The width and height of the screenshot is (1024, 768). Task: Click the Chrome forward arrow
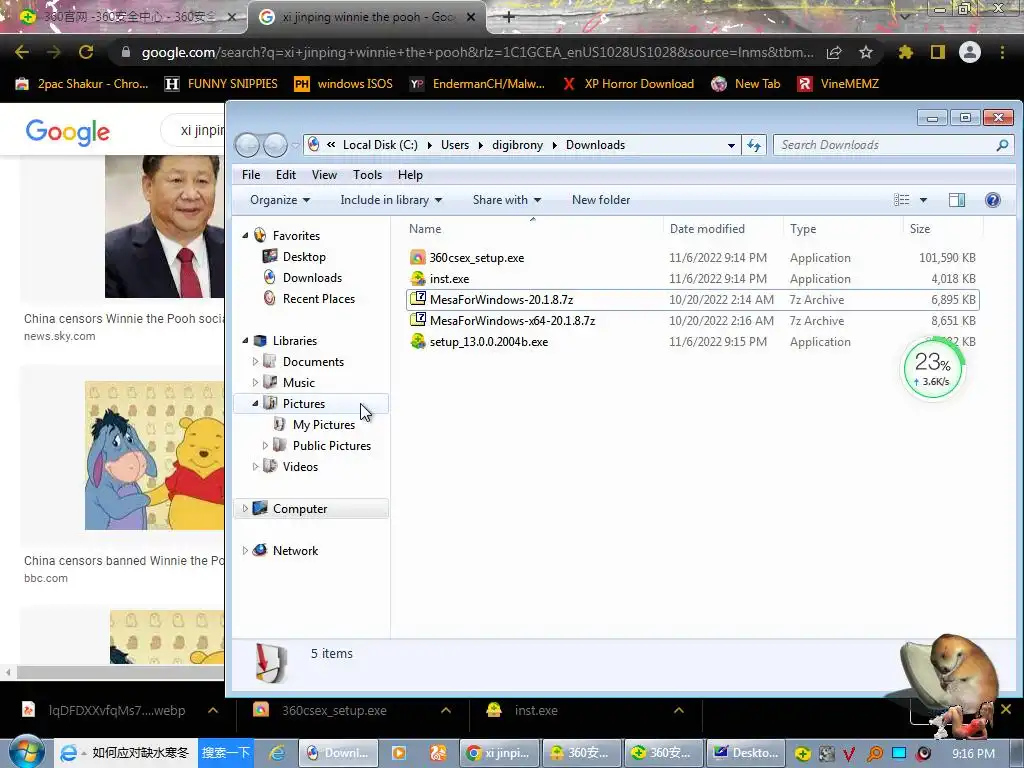coord(54,52)
